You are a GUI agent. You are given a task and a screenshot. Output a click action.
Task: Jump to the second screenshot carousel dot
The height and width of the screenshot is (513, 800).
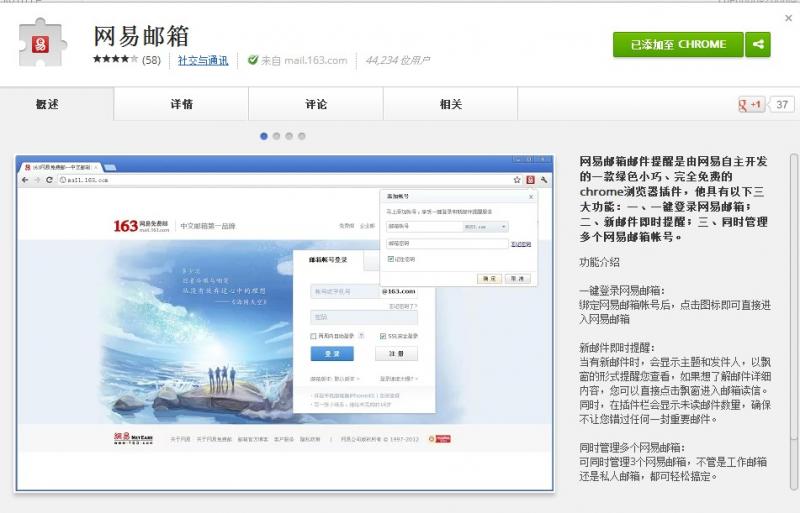tap(277, 136)
